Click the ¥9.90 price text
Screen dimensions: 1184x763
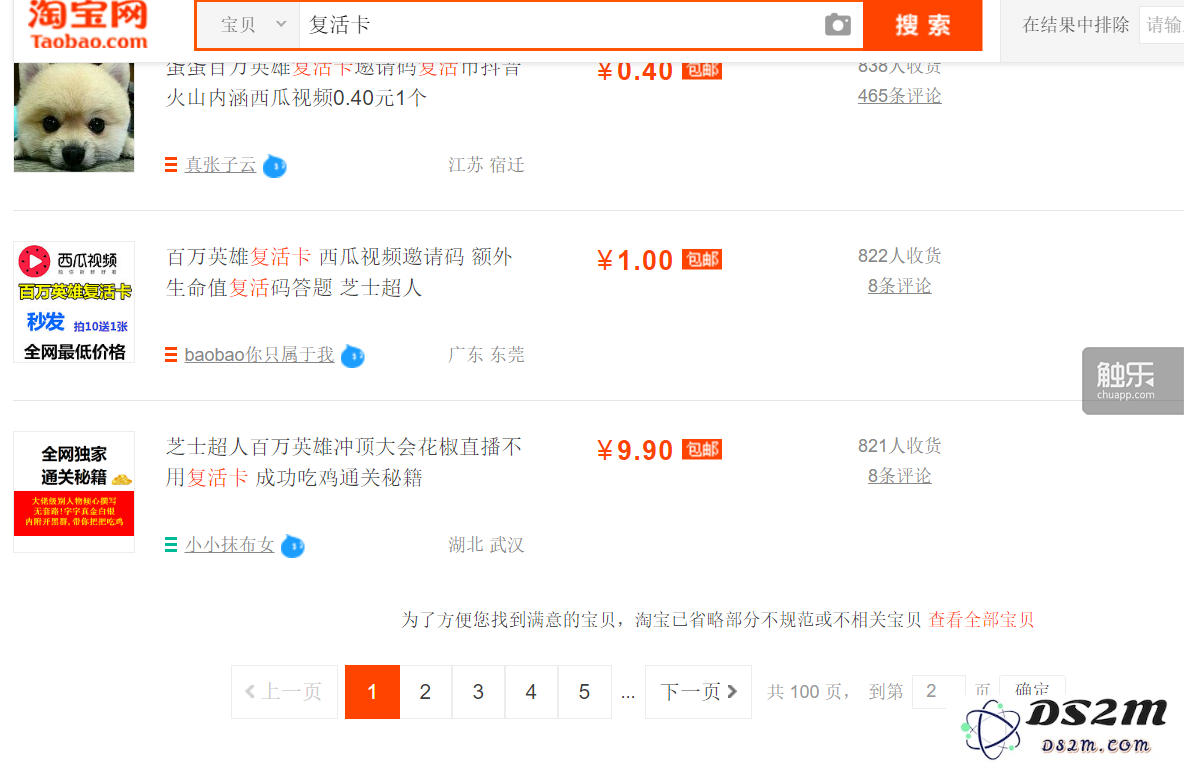(x=634, y=450)
